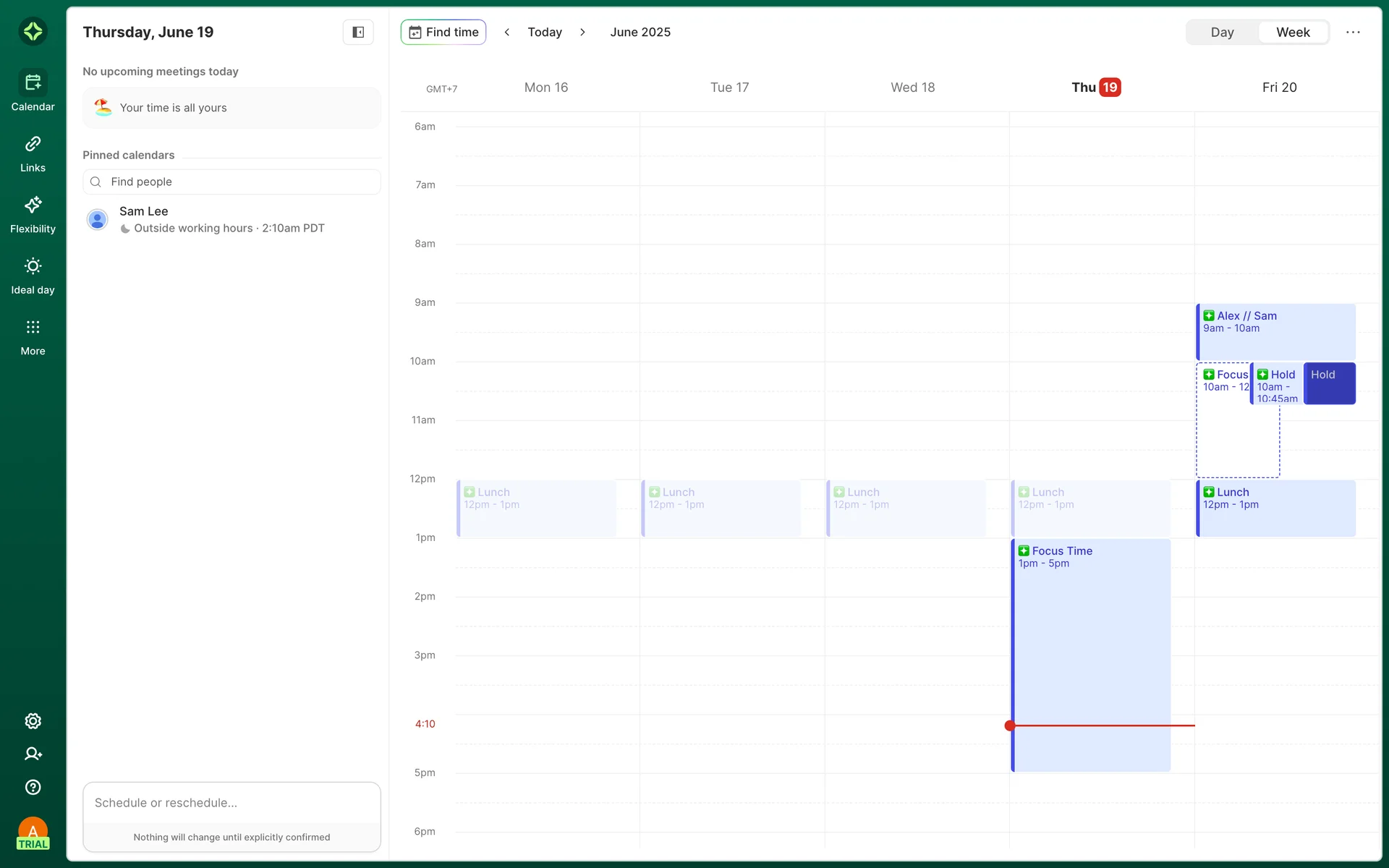
Task: Open the Calendar tab in sidebar
Action: tap(33, 92)
